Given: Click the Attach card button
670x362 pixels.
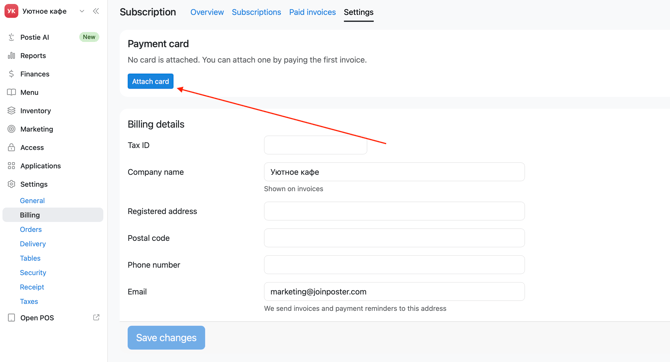Looking at the screenshot, I should point(150,81).
